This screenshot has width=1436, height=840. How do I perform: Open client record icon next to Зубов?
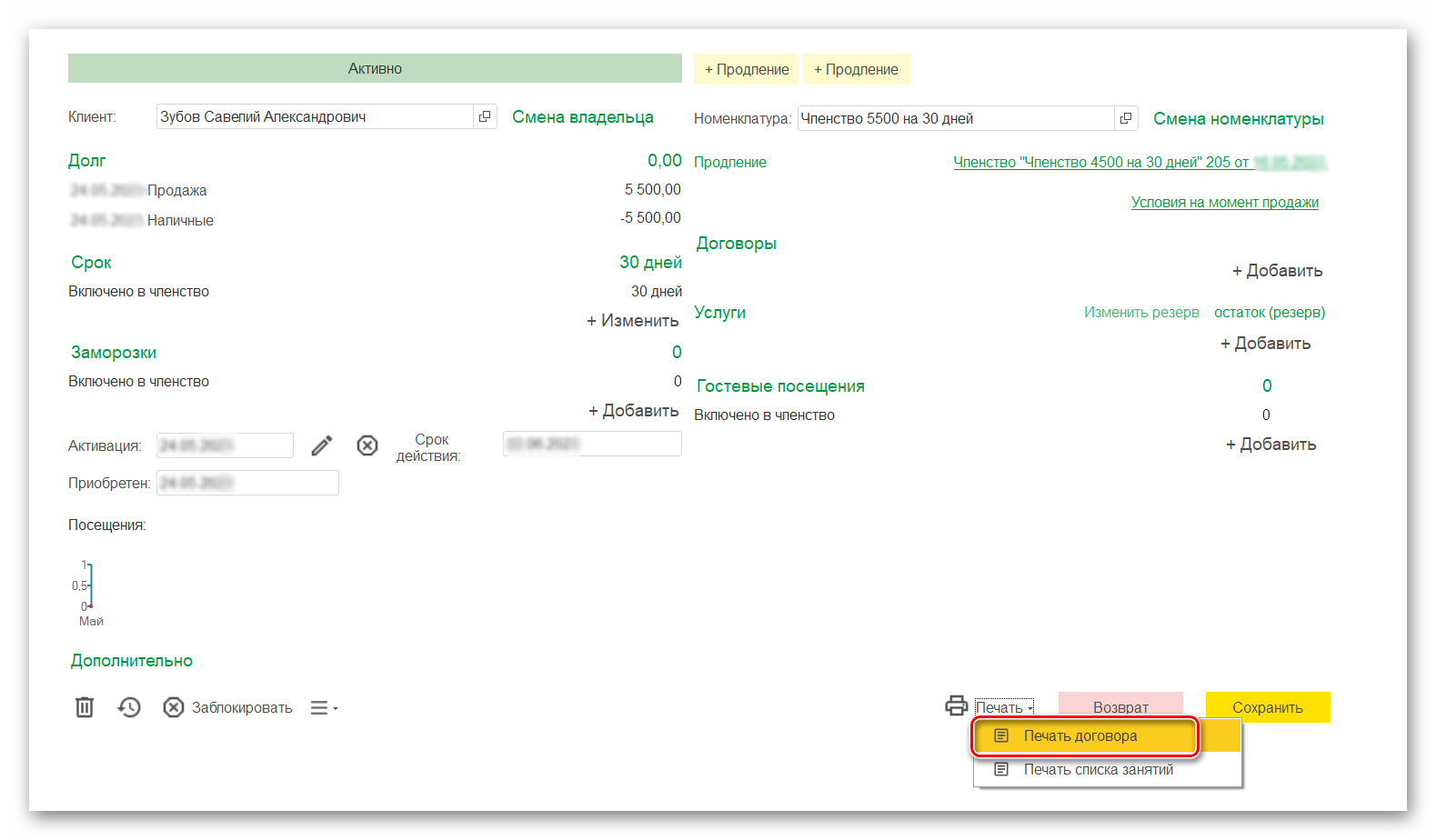point(485,116)
